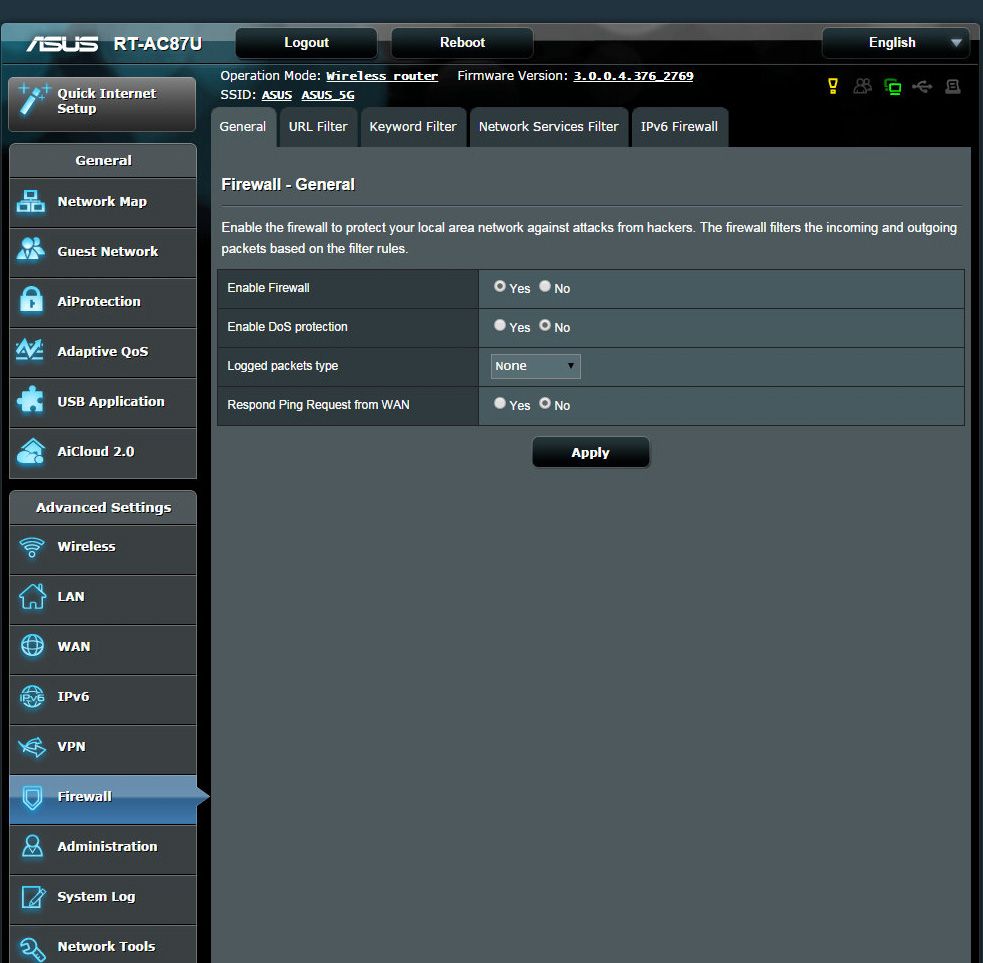Viewport: 983px width, 963px height.
Task: Open the IPv6 Firewall tab
Action: tap(679, 127)
